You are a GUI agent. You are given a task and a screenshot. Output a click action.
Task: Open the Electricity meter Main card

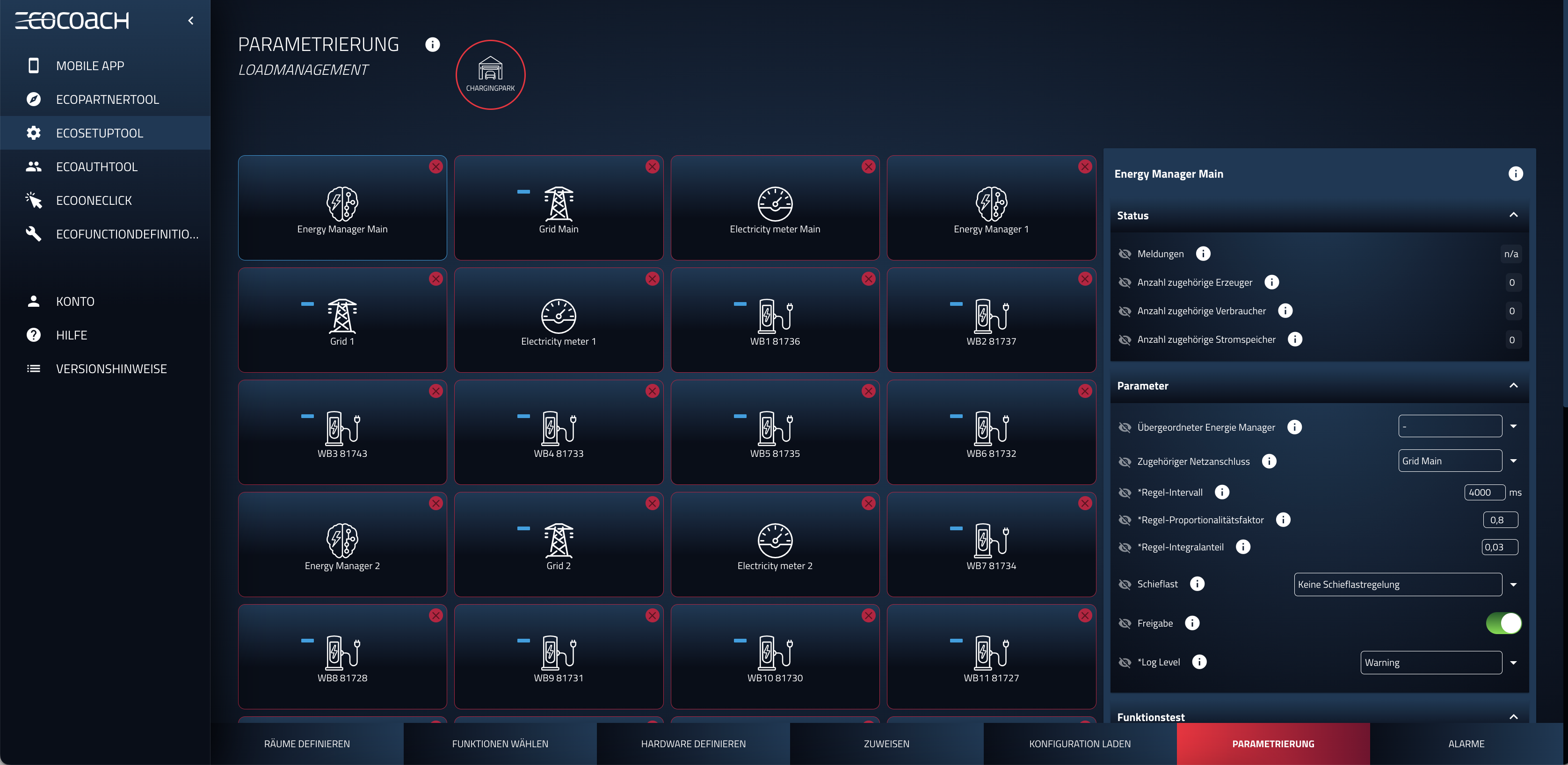(775, 208)
